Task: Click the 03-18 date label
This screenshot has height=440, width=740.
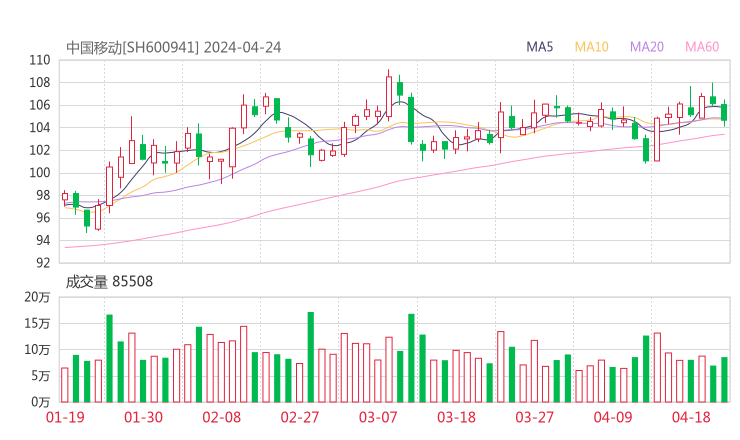Action: pyautogui.click(x=456, y=417)
